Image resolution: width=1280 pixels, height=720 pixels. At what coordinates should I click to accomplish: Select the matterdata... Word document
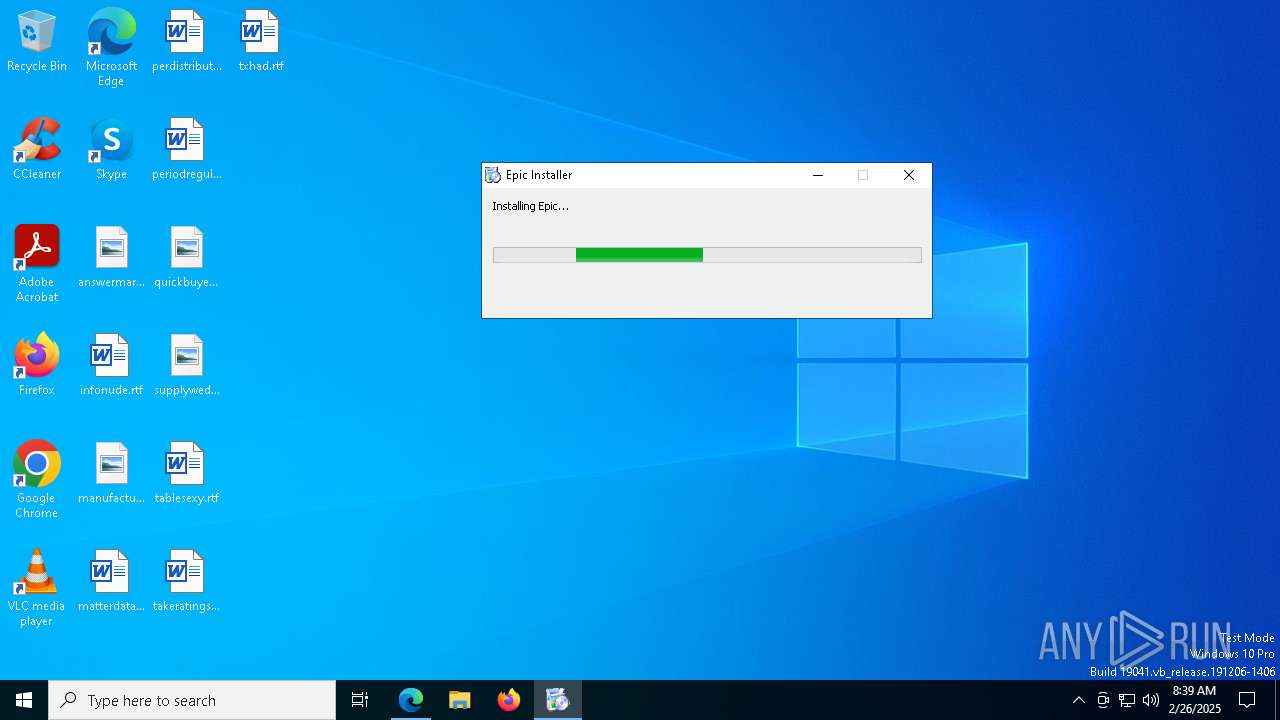coord(111,582)
